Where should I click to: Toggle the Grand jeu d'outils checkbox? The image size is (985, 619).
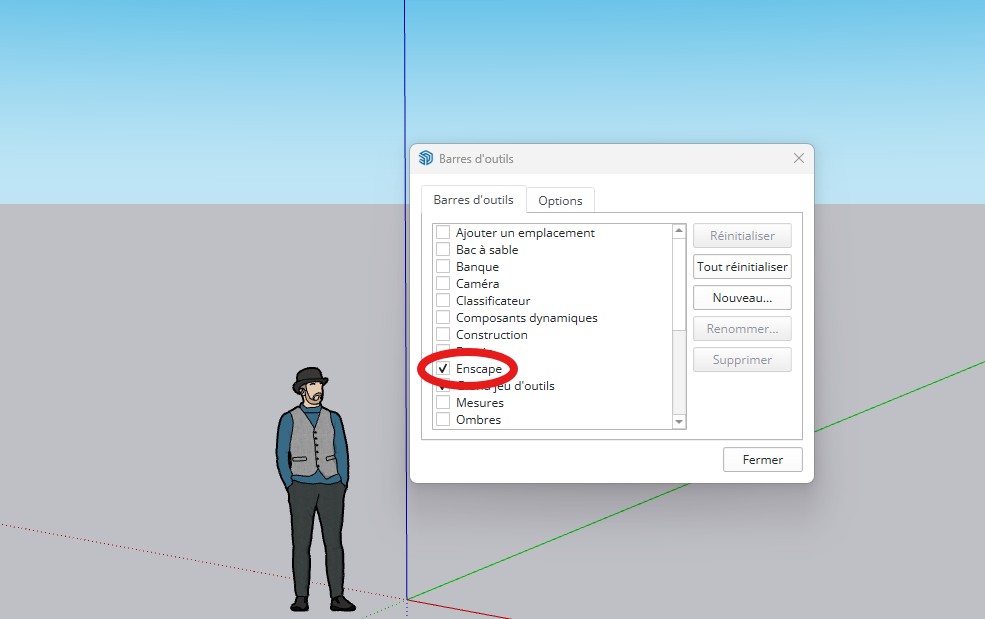pyautogui.click(x=443, y=385)
